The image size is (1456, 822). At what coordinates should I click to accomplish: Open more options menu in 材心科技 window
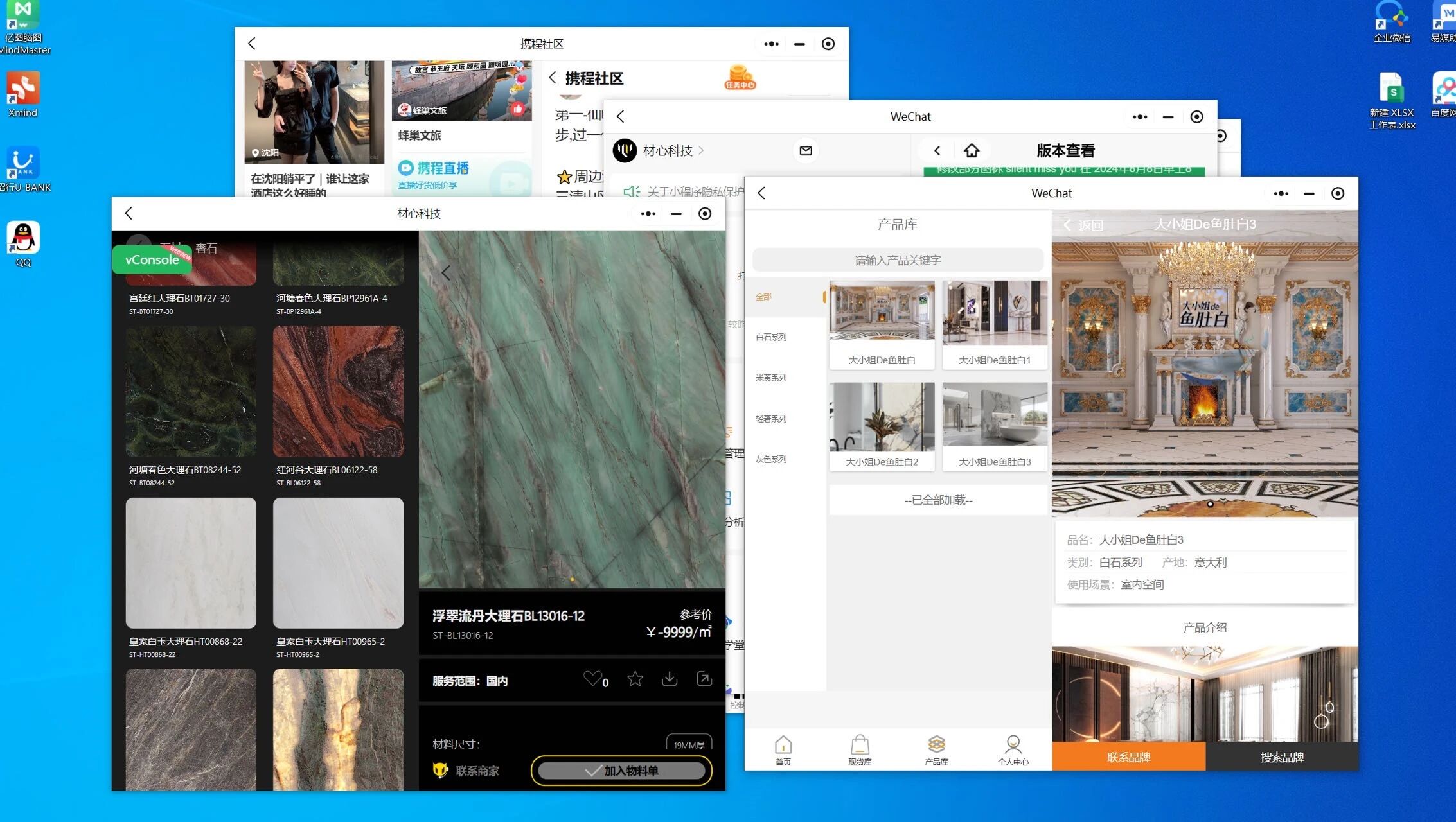point(648,214)
